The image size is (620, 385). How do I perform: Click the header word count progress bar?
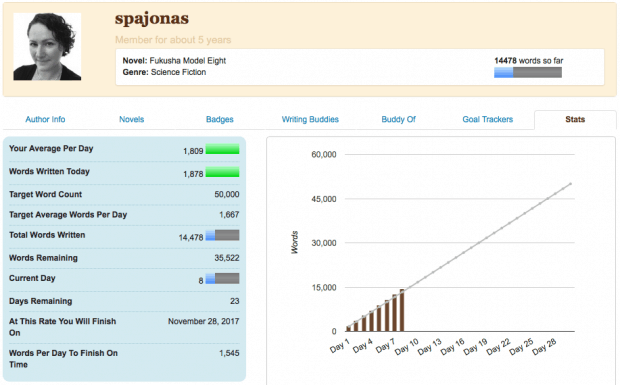tap(527, 72)
